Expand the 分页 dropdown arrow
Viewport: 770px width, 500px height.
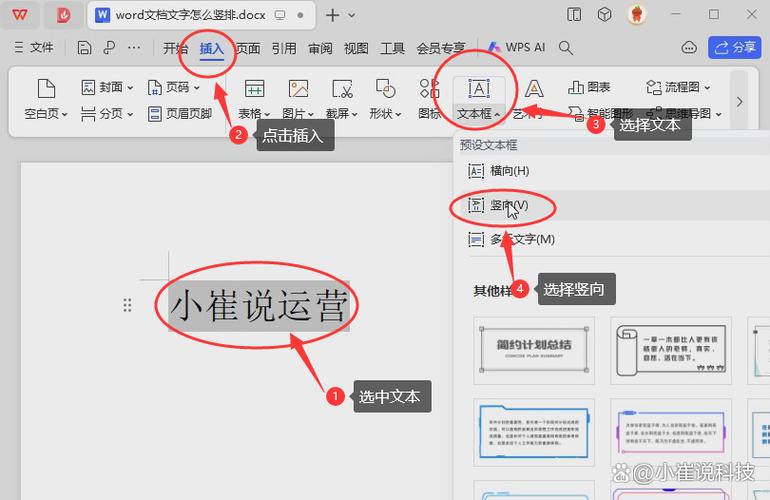[x=130, y=114]
